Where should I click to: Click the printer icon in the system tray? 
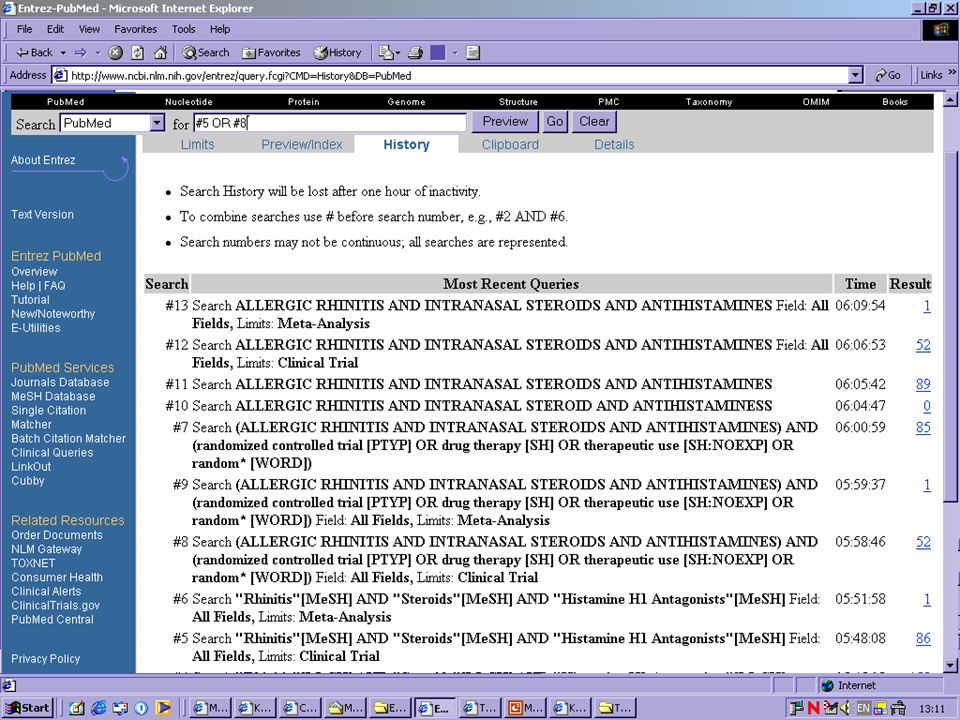point(898,708)
